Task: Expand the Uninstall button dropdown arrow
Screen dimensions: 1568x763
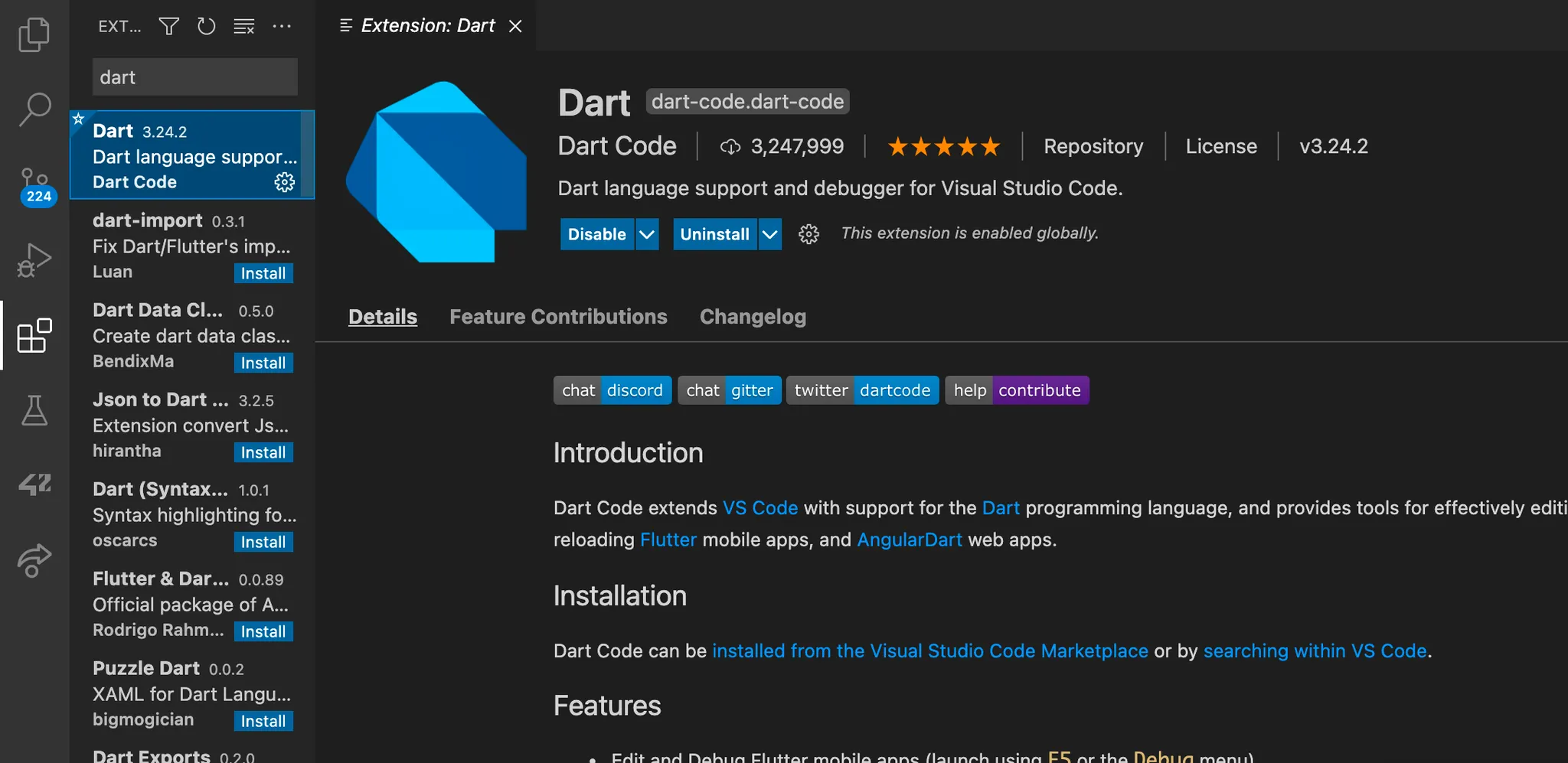Action: (x=769, y=234)
